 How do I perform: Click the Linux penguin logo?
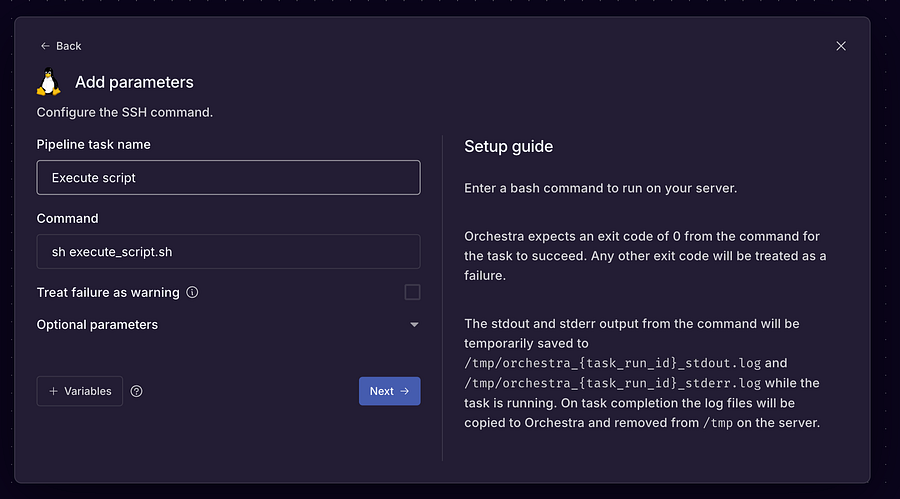[49, 82]
